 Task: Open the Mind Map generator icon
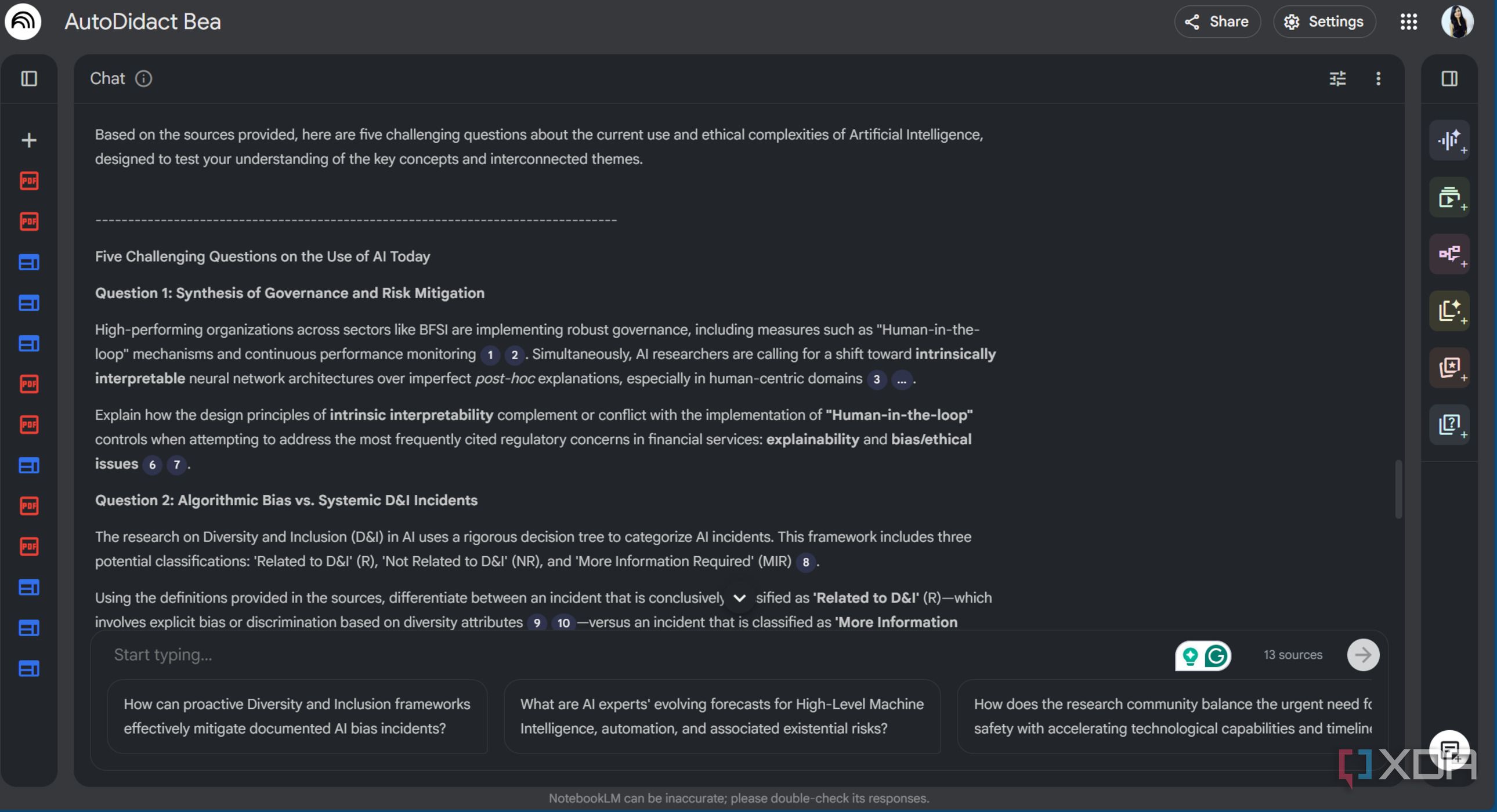pos(1449,254)
